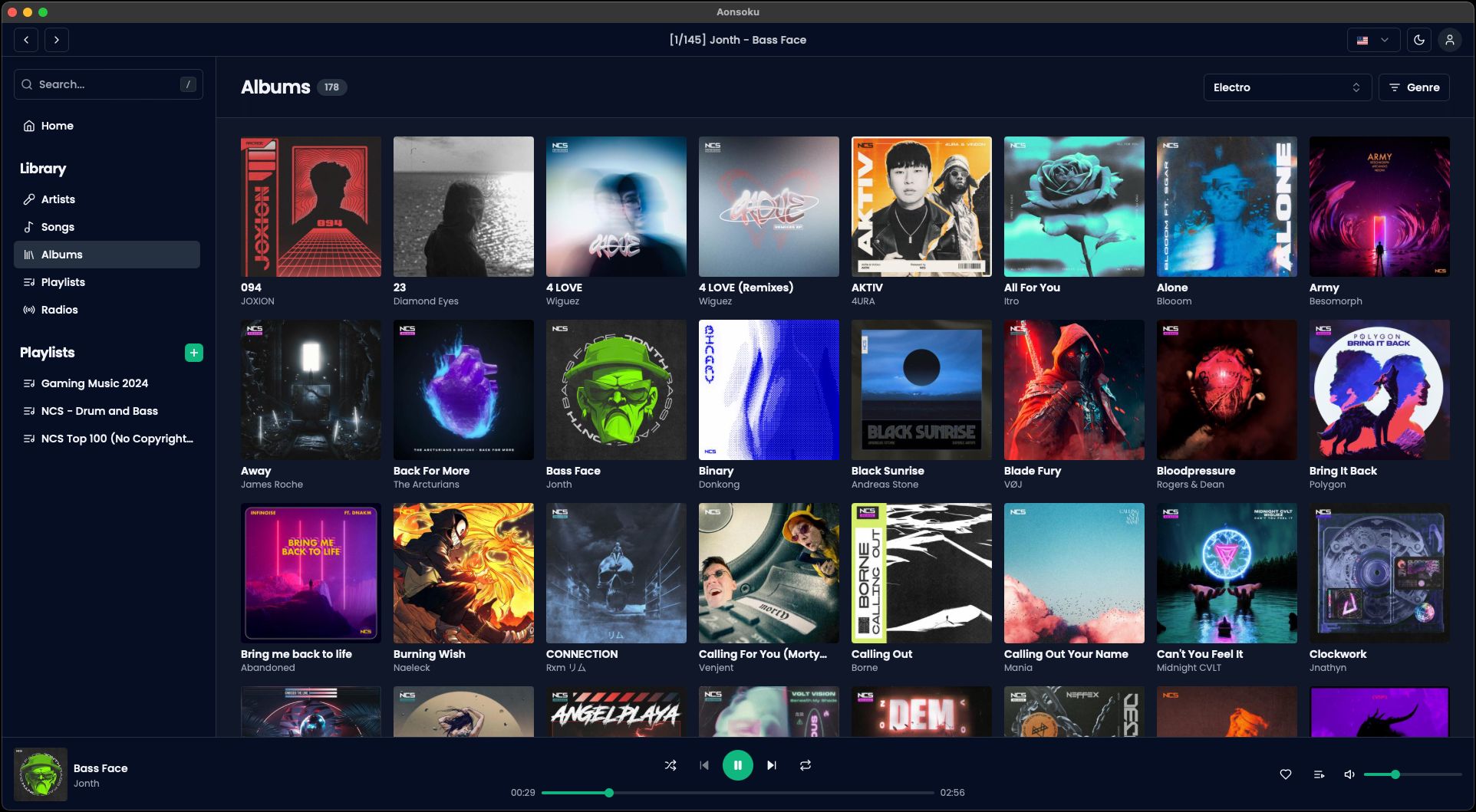
Task: Open the NCS - Drum and Bass playlist
Action: coord(100,411)
